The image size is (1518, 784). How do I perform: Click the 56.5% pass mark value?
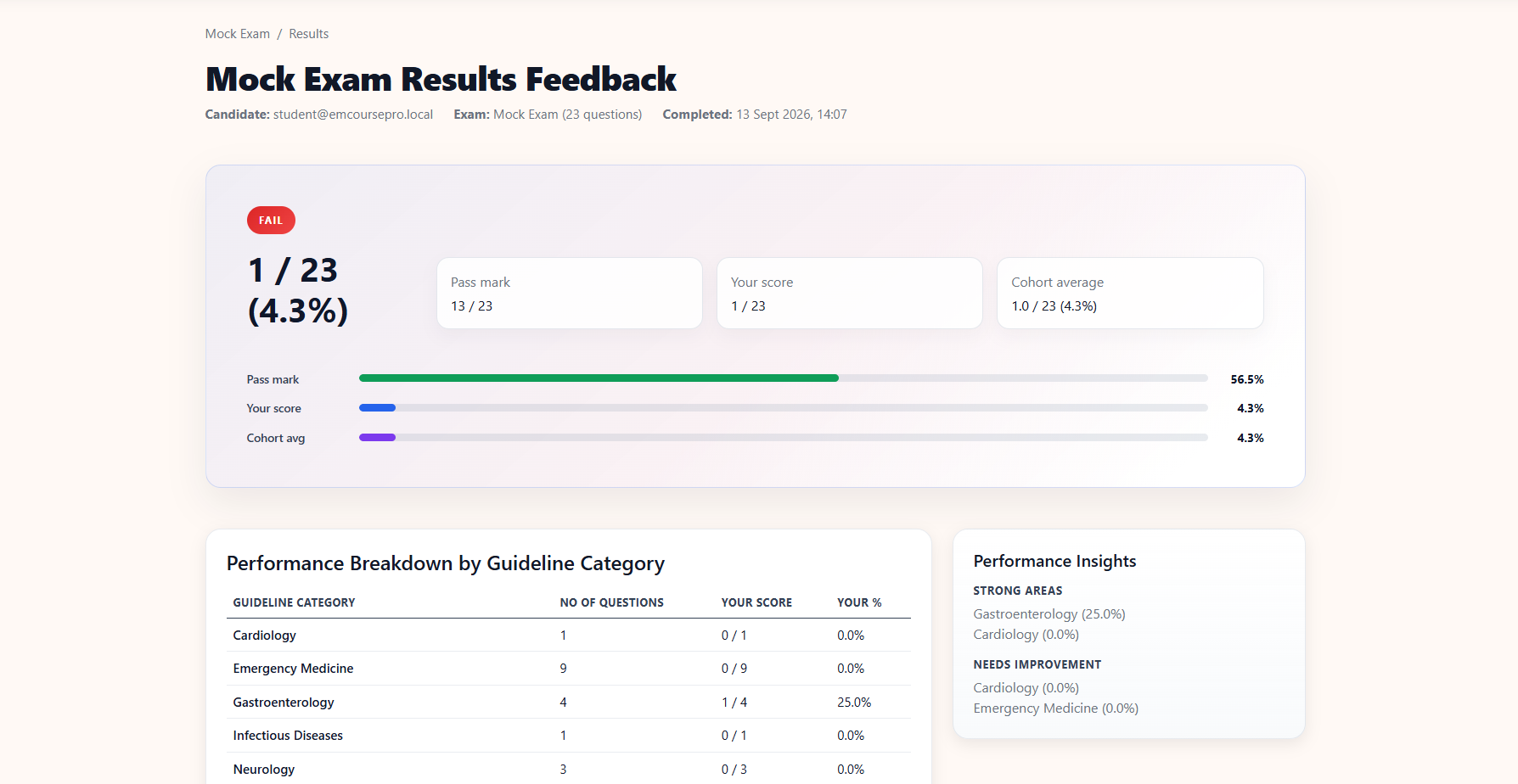[x=1247, y=379]
